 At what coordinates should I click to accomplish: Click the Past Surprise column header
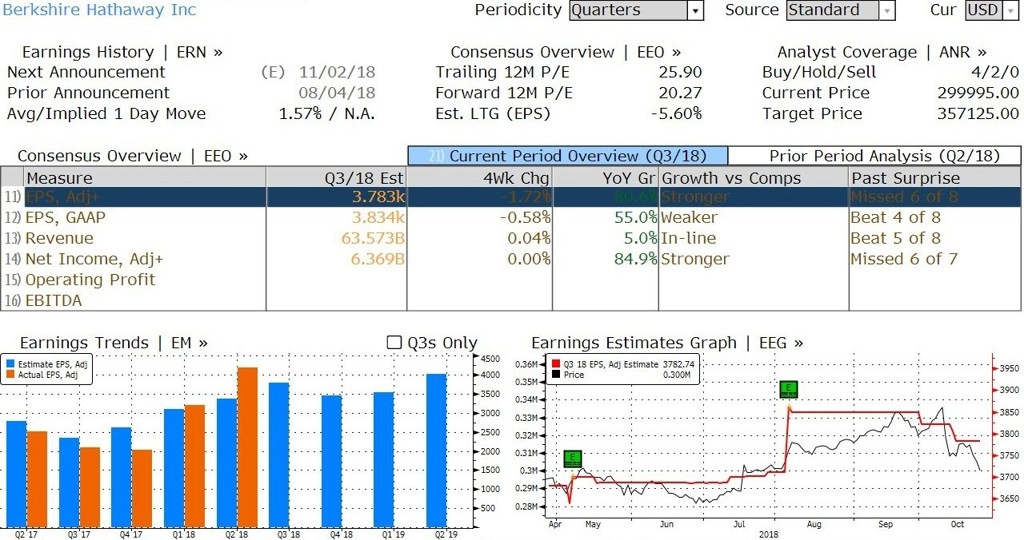click(x=935, y=178)
